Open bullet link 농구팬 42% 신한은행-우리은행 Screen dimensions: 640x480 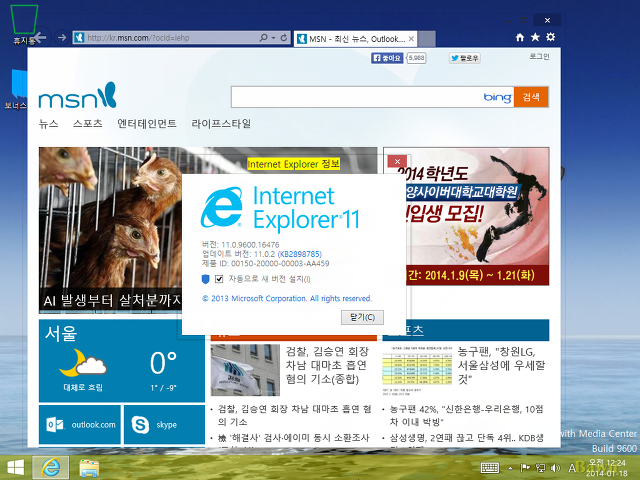tap(467, 415)
